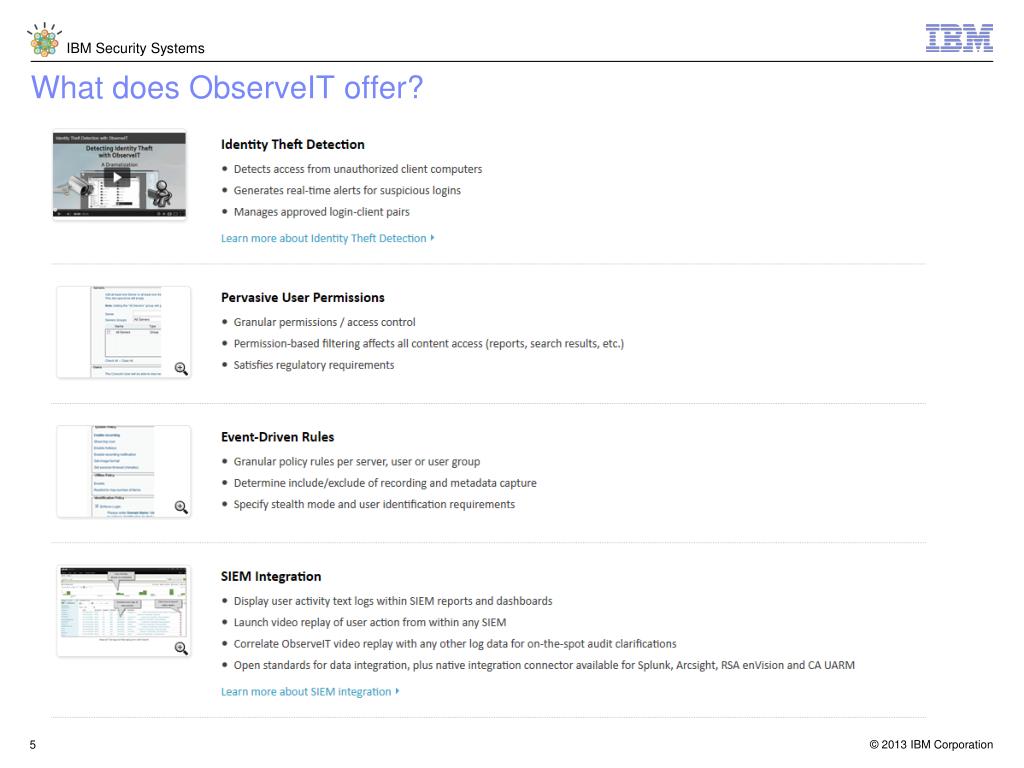Zoom the Event-Driven Rules screenshot

pyautogui.click(x=181, y=507)
